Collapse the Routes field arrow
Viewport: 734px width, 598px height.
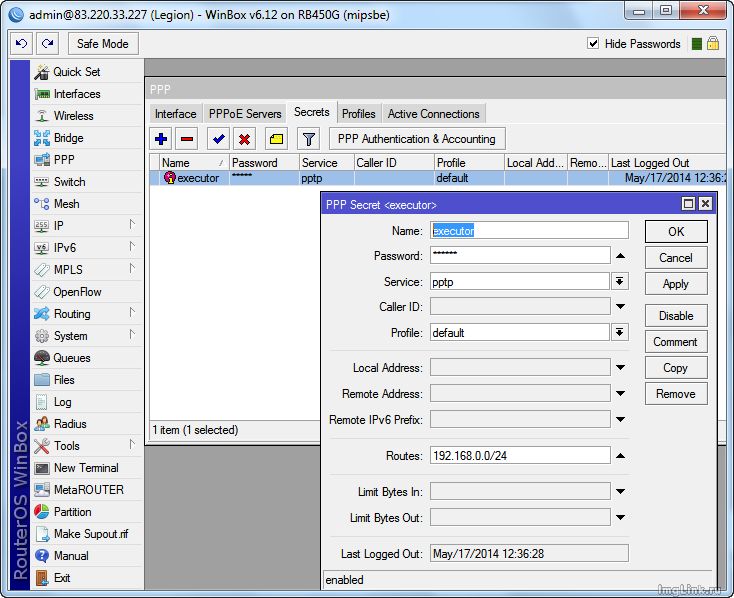click(x=620, y=455)
